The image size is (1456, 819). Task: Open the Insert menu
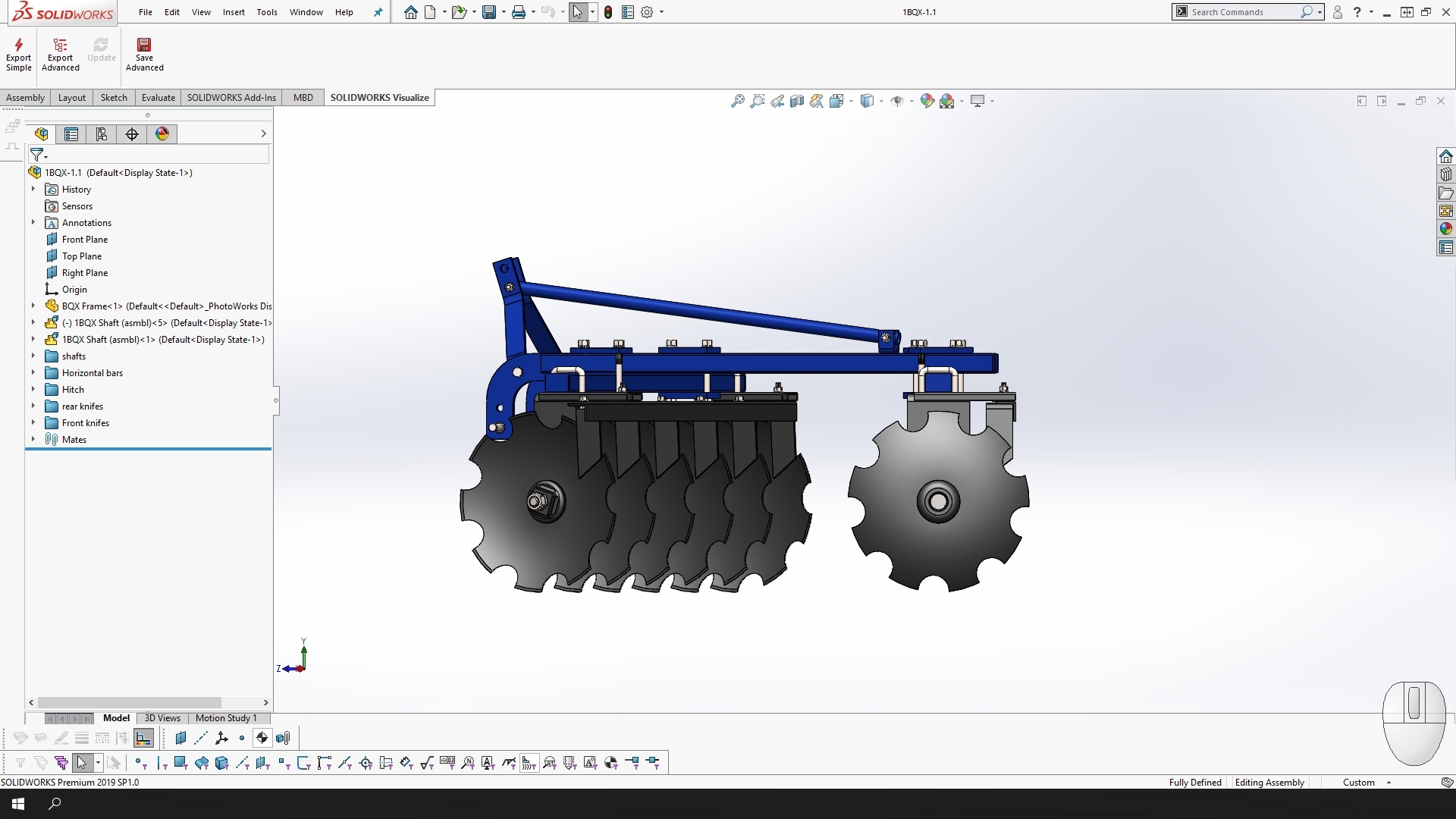[234, 12]
